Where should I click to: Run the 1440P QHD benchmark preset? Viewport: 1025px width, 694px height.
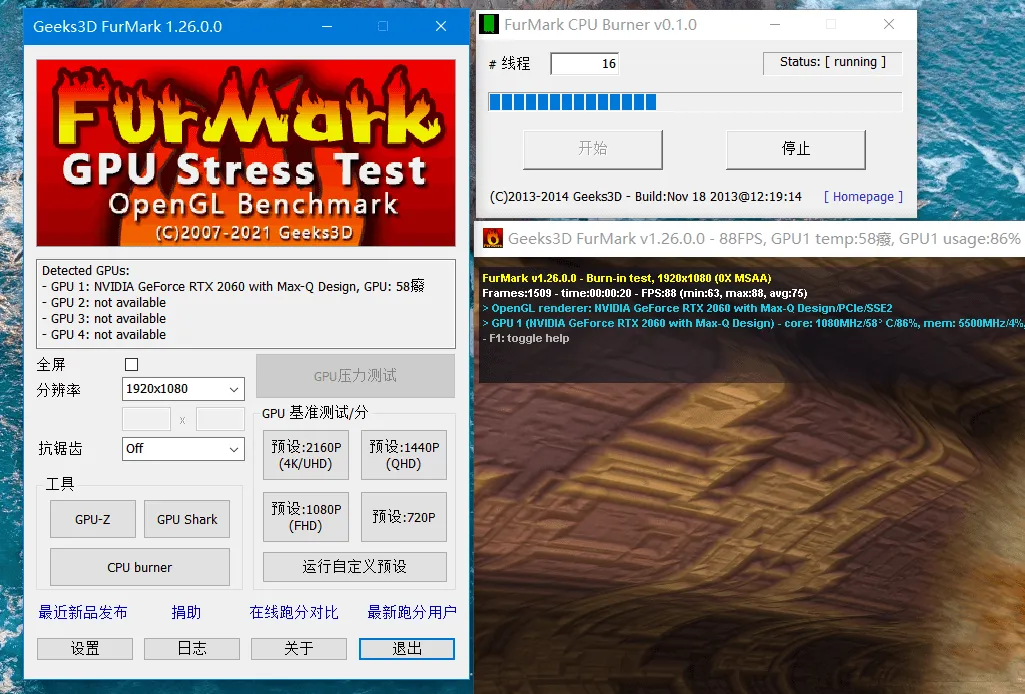403,455
